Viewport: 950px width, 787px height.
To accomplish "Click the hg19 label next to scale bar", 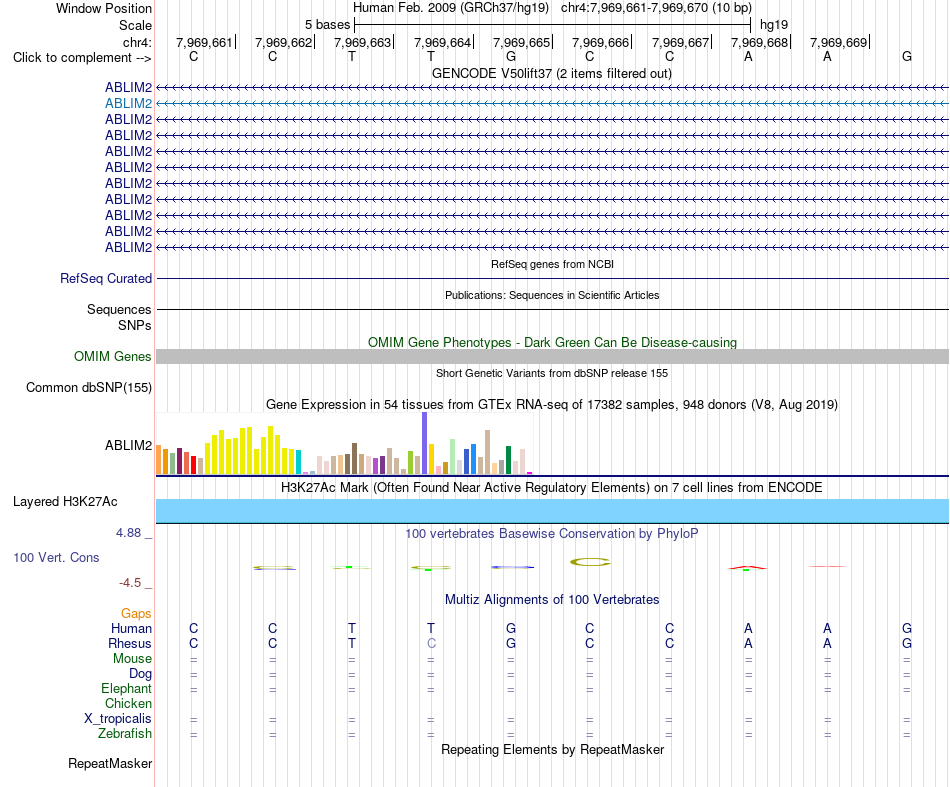I will 774,25.
